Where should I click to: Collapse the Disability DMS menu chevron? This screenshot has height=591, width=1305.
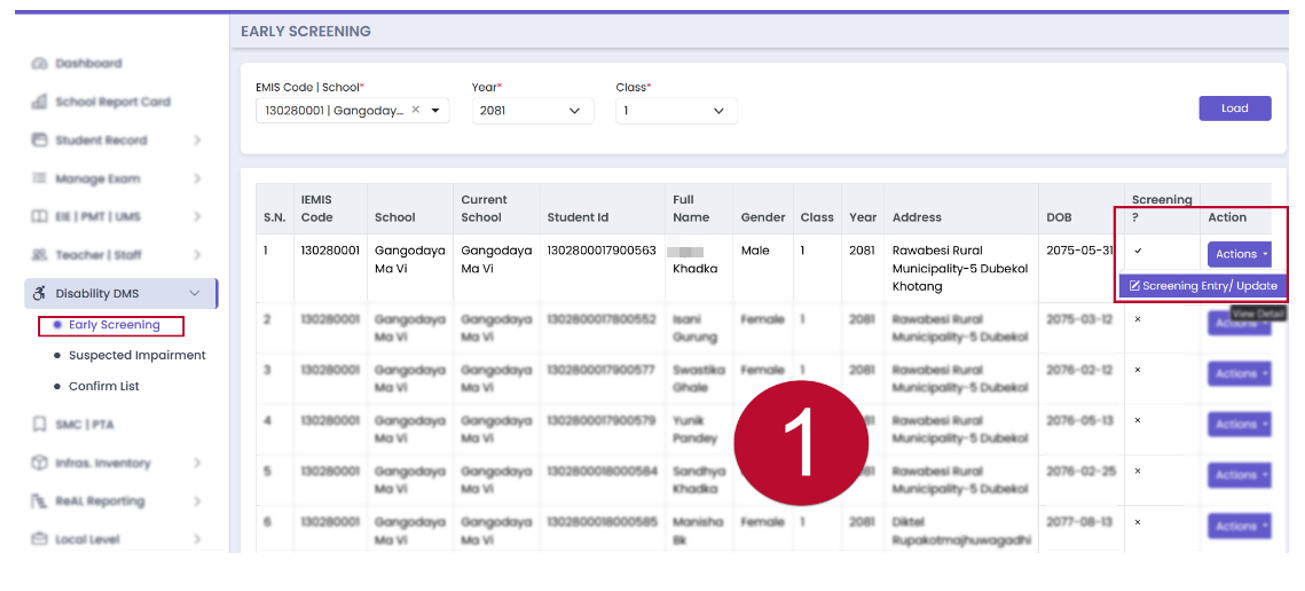pos(195,293)
